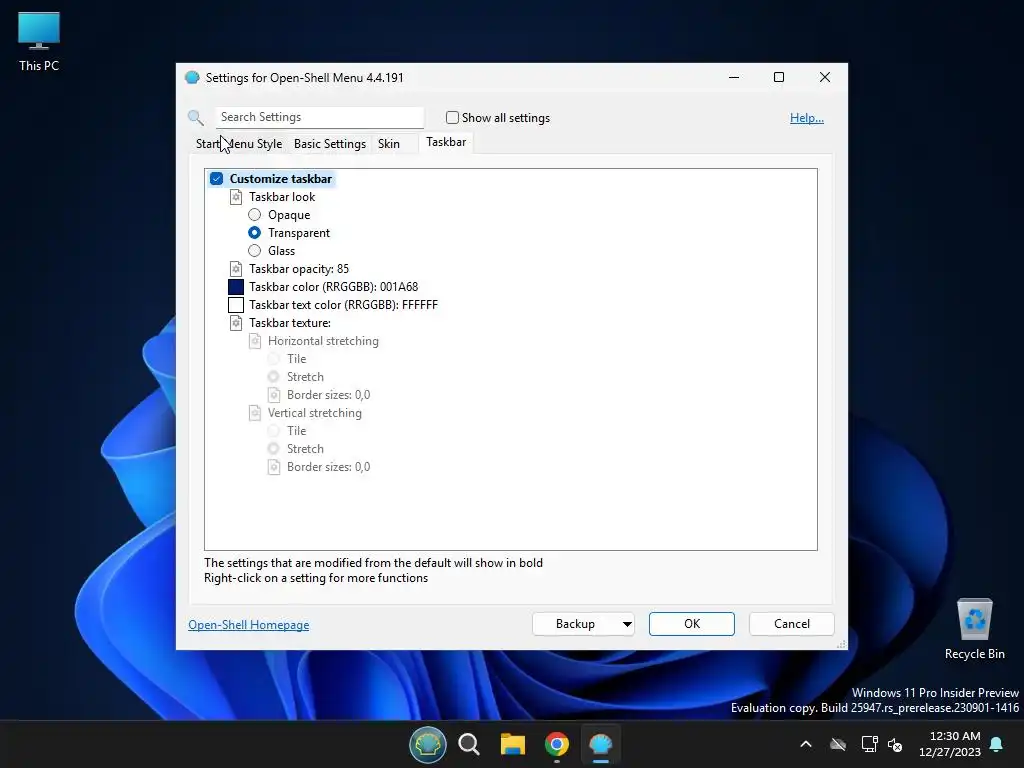This screenshot has height=768, width=1024.
Task: Launch Google Chrome from the taskbar
Action: [x=556, y=744]
